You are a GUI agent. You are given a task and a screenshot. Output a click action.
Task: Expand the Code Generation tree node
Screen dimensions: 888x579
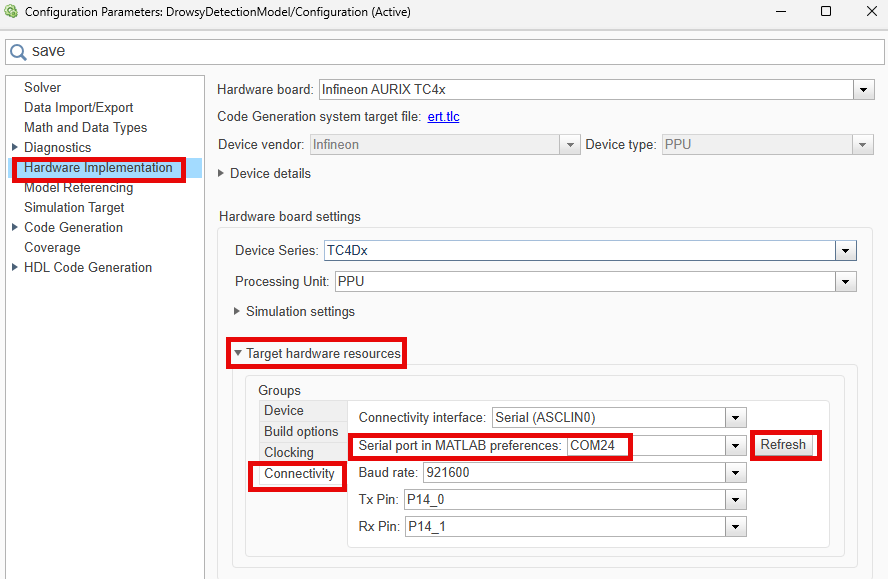pos(15,227)
